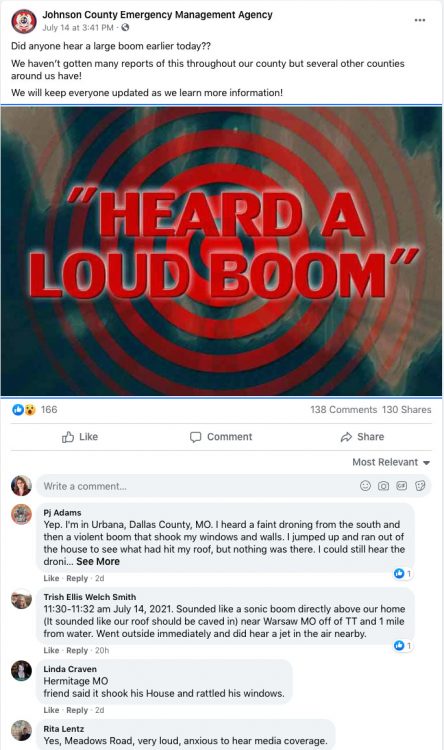The height and width of the screenshot is (750, 444).
Task: Insert an emoji in the comment box
Action: (365, 486)
